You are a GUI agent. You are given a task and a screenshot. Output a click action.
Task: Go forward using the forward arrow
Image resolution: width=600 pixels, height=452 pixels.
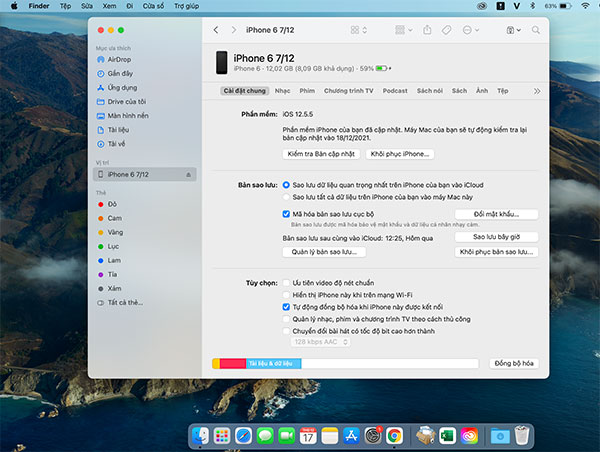(233, 30)
